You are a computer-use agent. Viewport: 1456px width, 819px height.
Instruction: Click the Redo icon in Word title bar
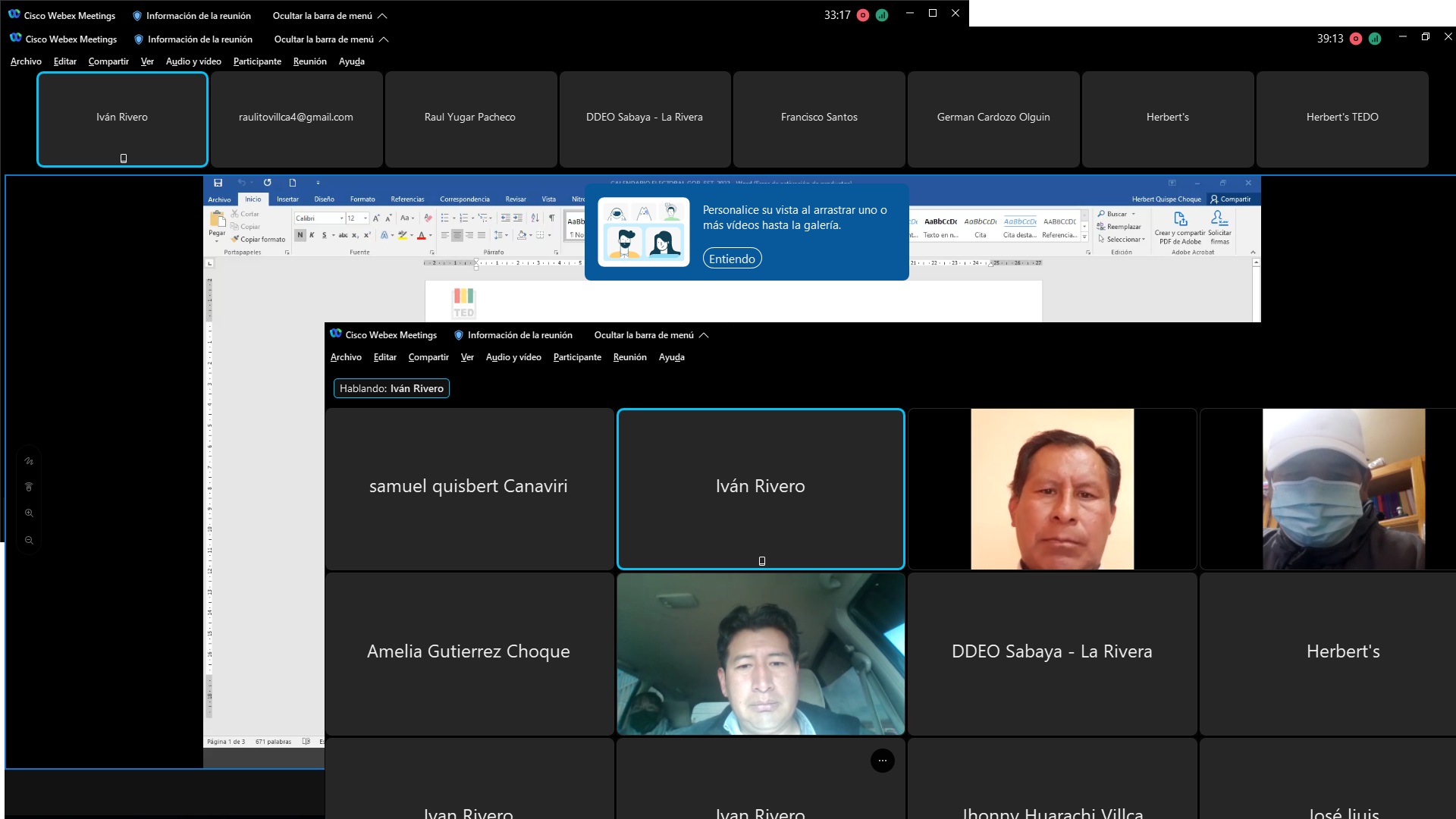point(267,183)
